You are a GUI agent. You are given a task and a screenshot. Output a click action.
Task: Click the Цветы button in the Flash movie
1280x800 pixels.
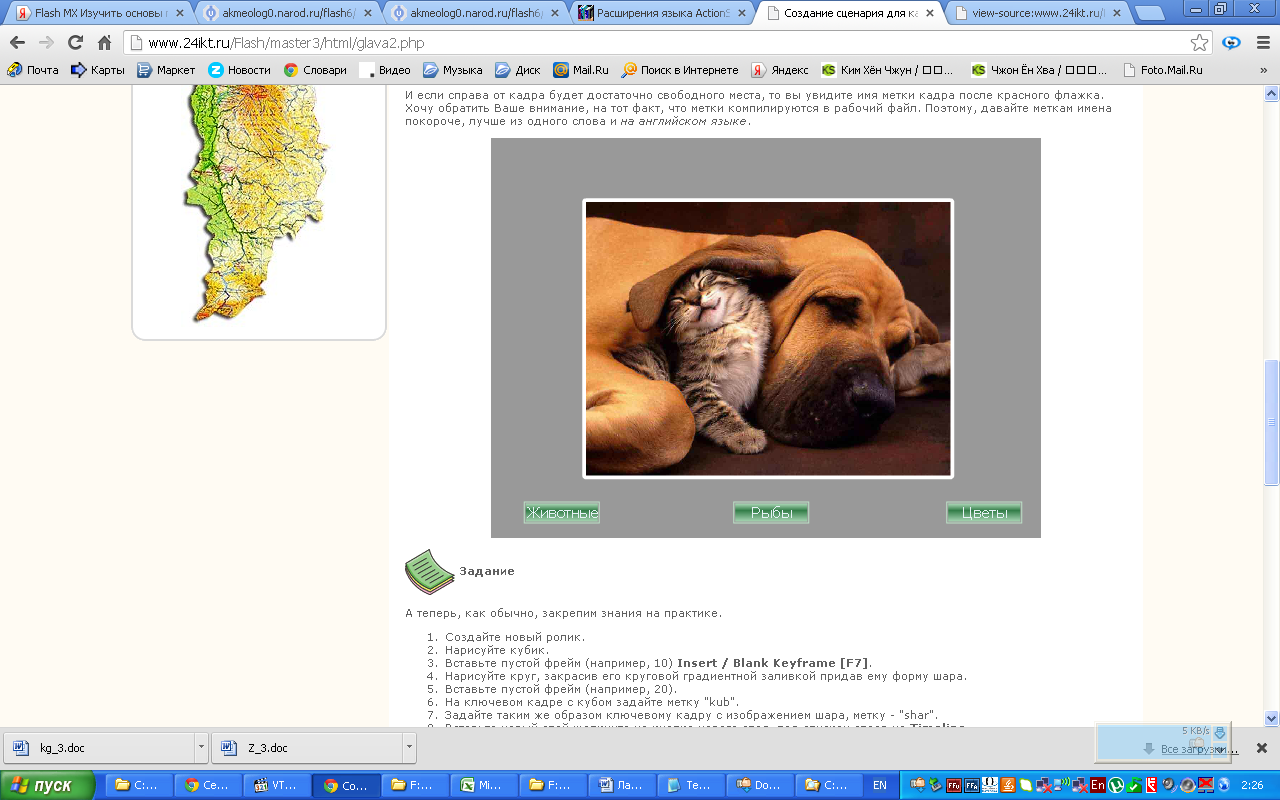[984, 513]
